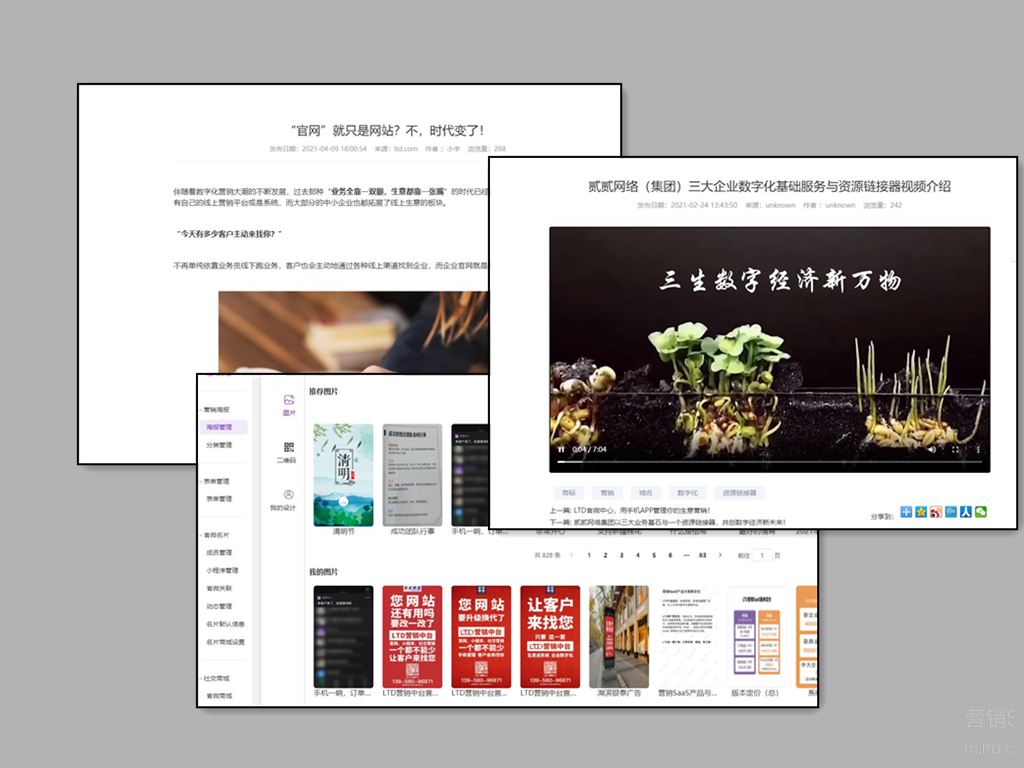
Task: Select 分类管理 in the left menu
Action: coord(219,445)
